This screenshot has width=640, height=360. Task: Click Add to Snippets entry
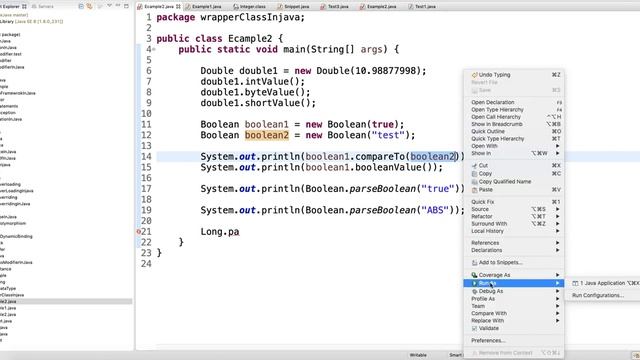[x=514, y=262]
